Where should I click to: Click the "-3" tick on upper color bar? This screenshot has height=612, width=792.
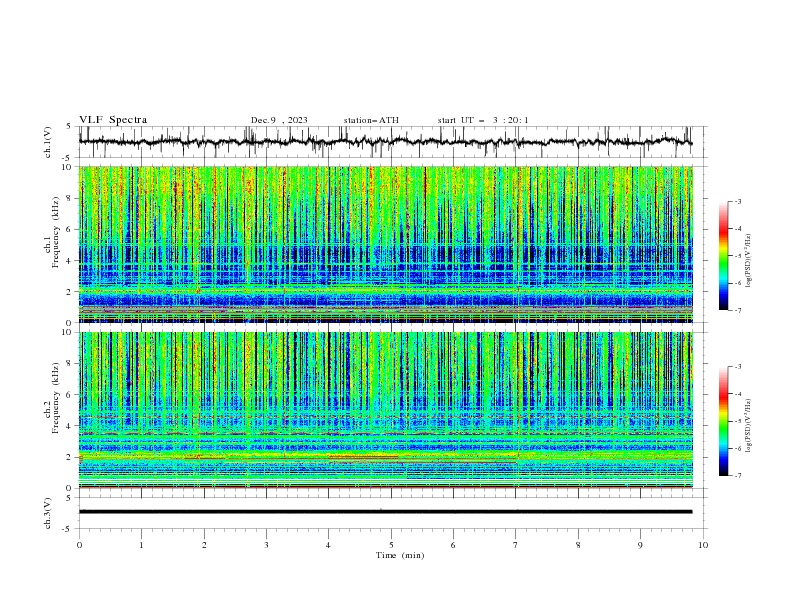(738, 201)
